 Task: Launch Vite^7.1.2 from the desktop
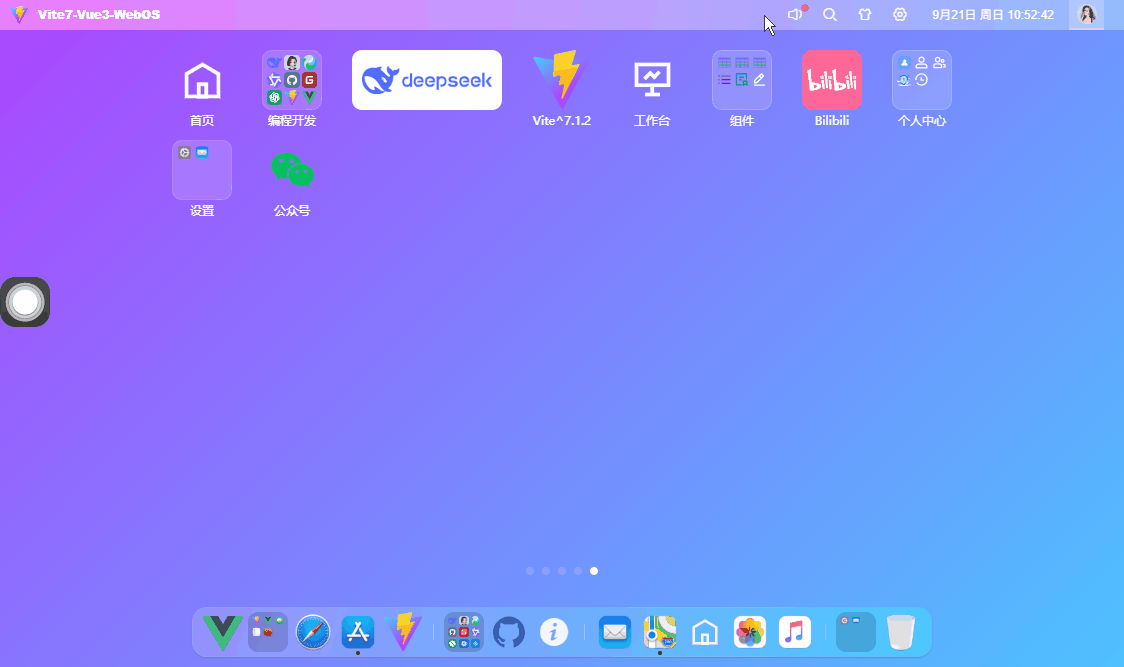pos(562,80)
